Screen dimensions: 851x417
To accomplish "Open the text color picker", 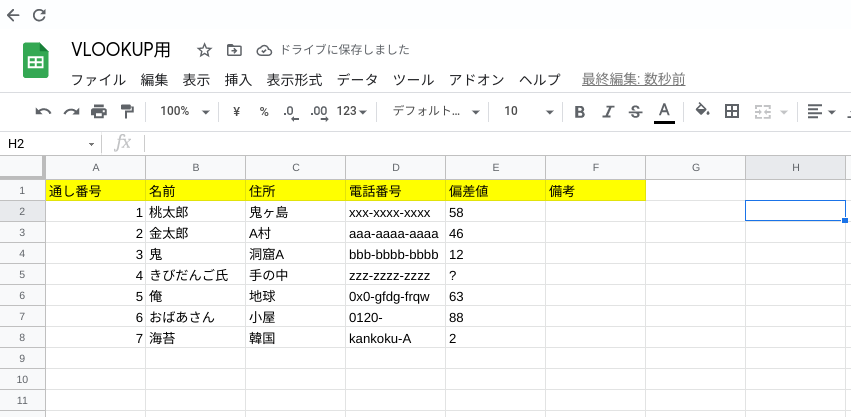I will coord(664,112).
